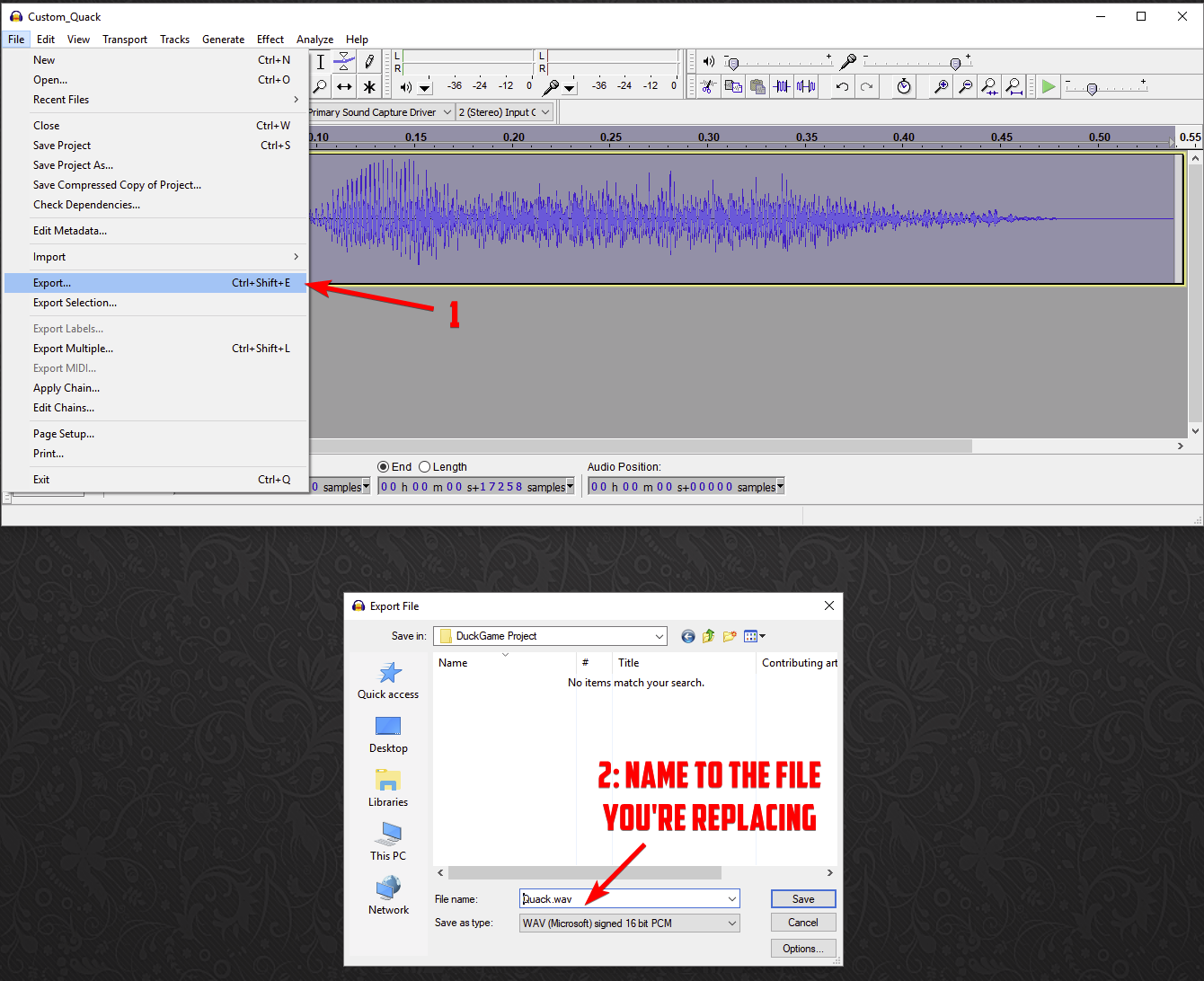Image resolution: width=1204 pixels, height=981 pixels.
Task: Click the Cut scissors icon
Action: (x=708, y=87)
